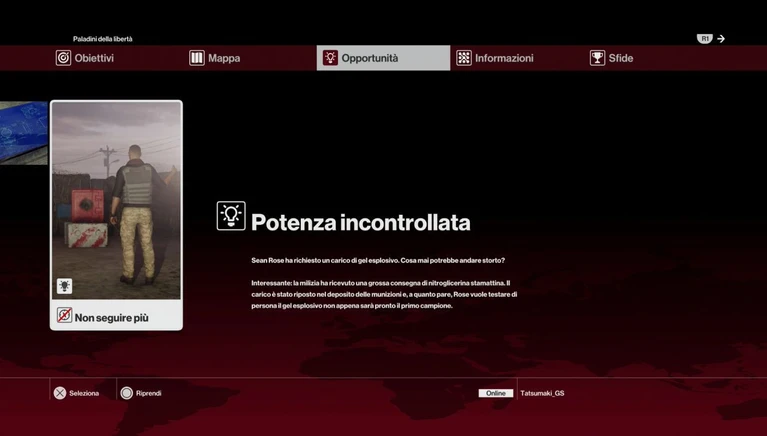The height and width of the screenshot is (436, 767).
Task: Click the R1 shoulder button badge
Action: [705, 39]
